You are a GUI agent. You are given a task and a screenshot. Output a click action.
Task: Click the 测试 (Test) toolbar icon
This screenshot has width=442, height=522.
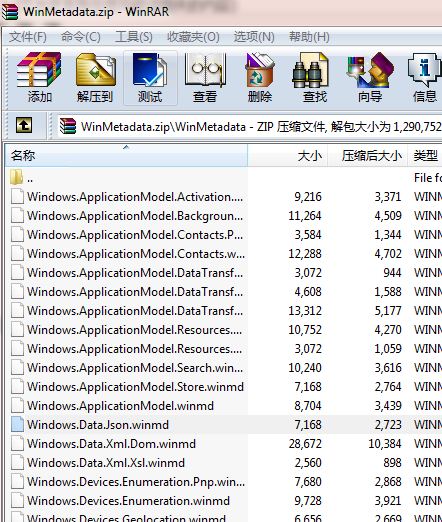[x=150, y=77]
